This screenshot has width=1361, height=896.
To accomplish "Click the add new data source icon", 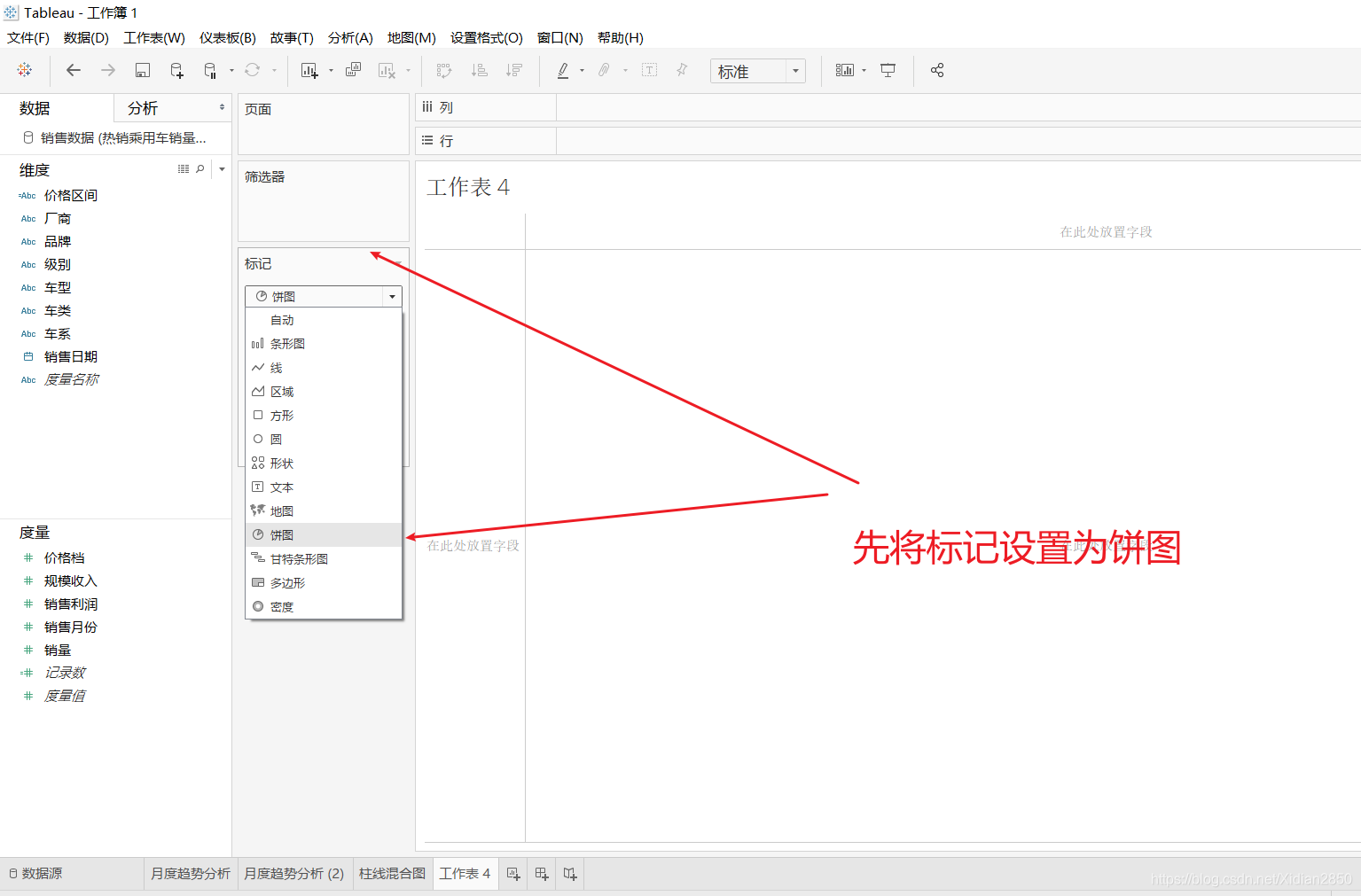I will [176, 70].
